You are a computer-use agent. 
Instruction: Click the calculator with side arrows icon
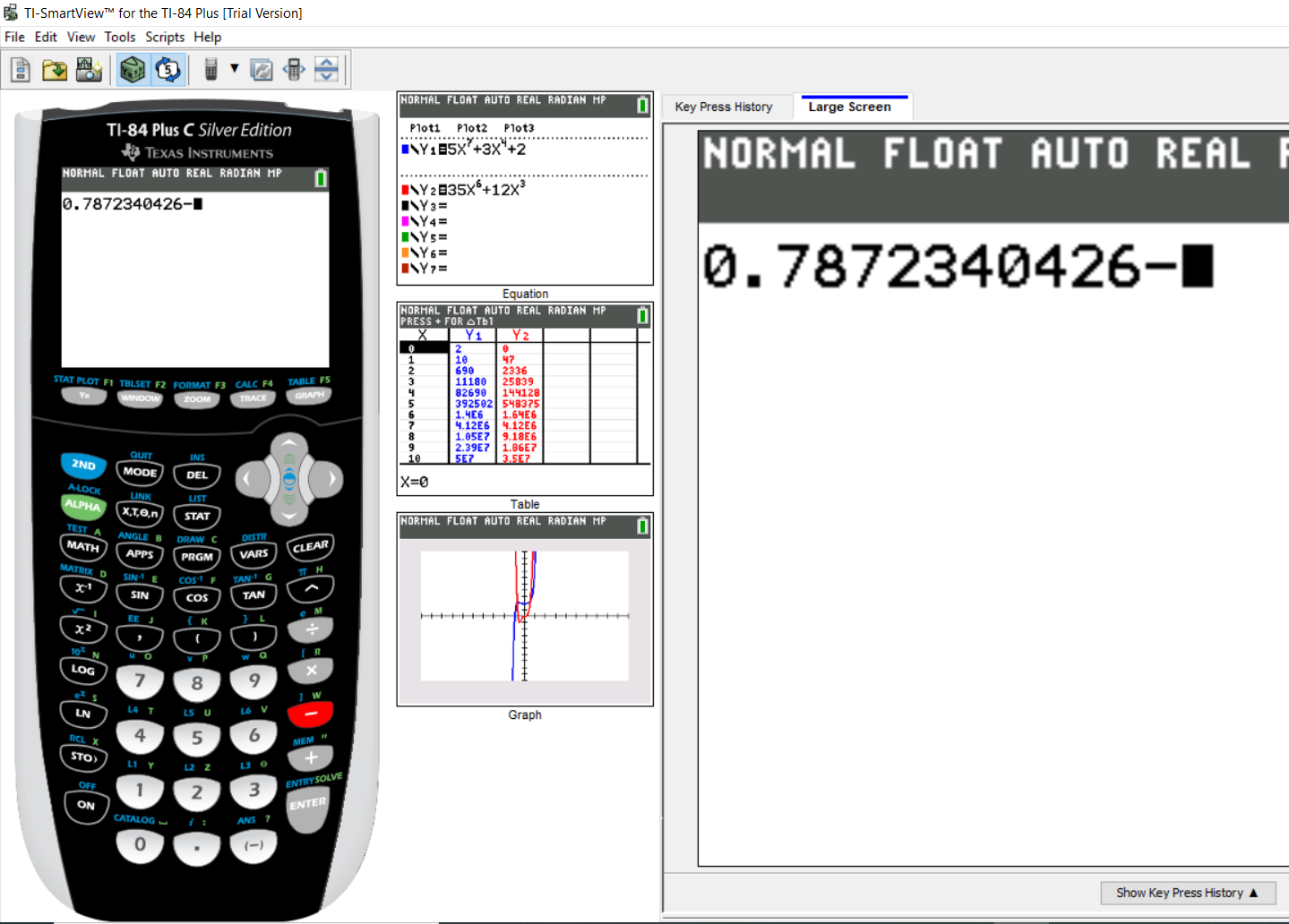click(x=294, y=70)
